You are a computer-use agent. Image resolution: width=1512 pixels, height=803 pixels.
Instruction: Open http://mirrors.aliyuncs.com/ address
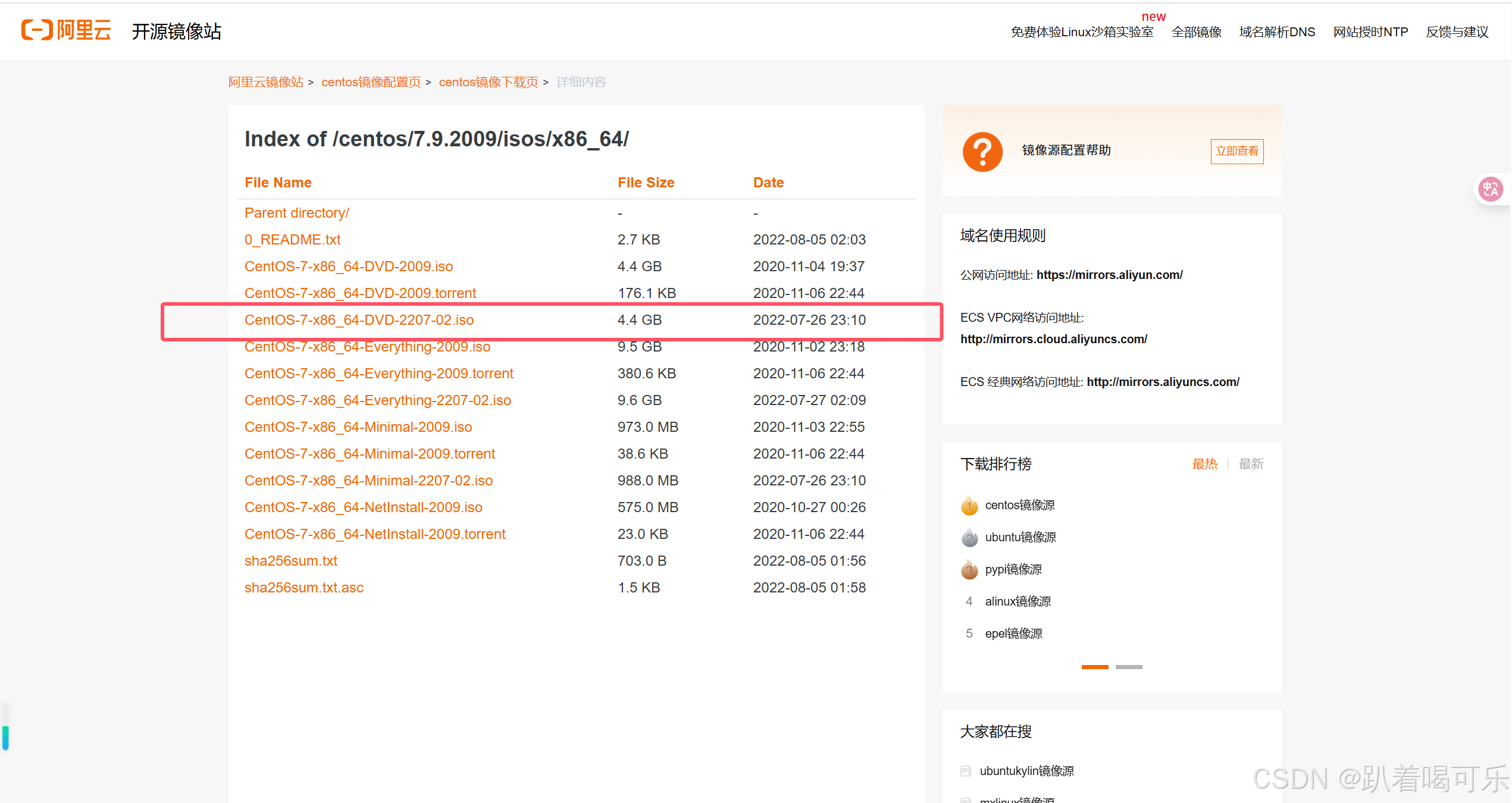pyautogui.click(x=1163, y=382)
